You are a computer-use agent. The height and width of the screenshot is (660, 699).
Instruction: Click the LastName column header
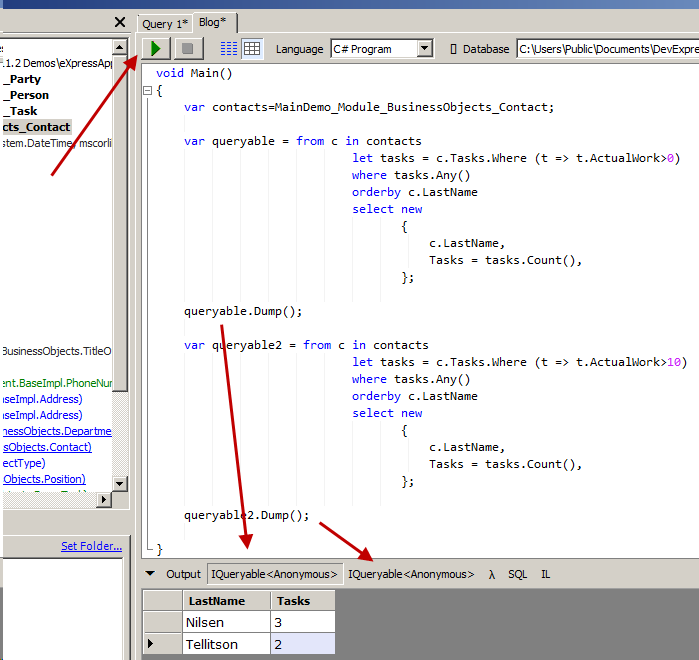click(217, 601)
